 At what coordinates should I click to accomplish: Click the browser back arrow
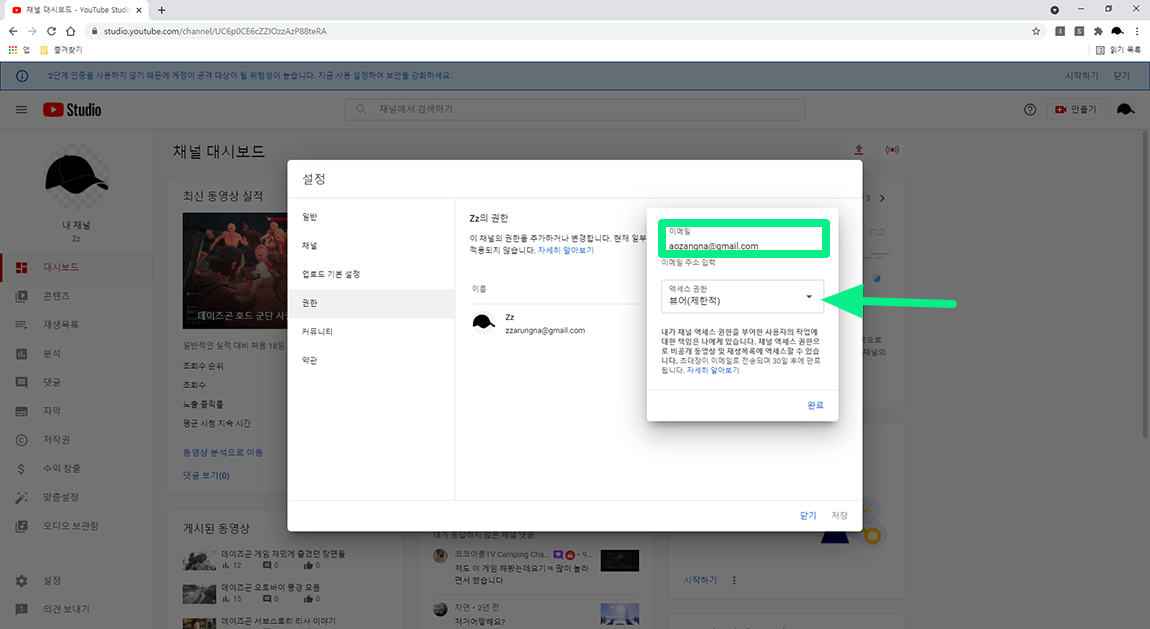coord(13,31)
